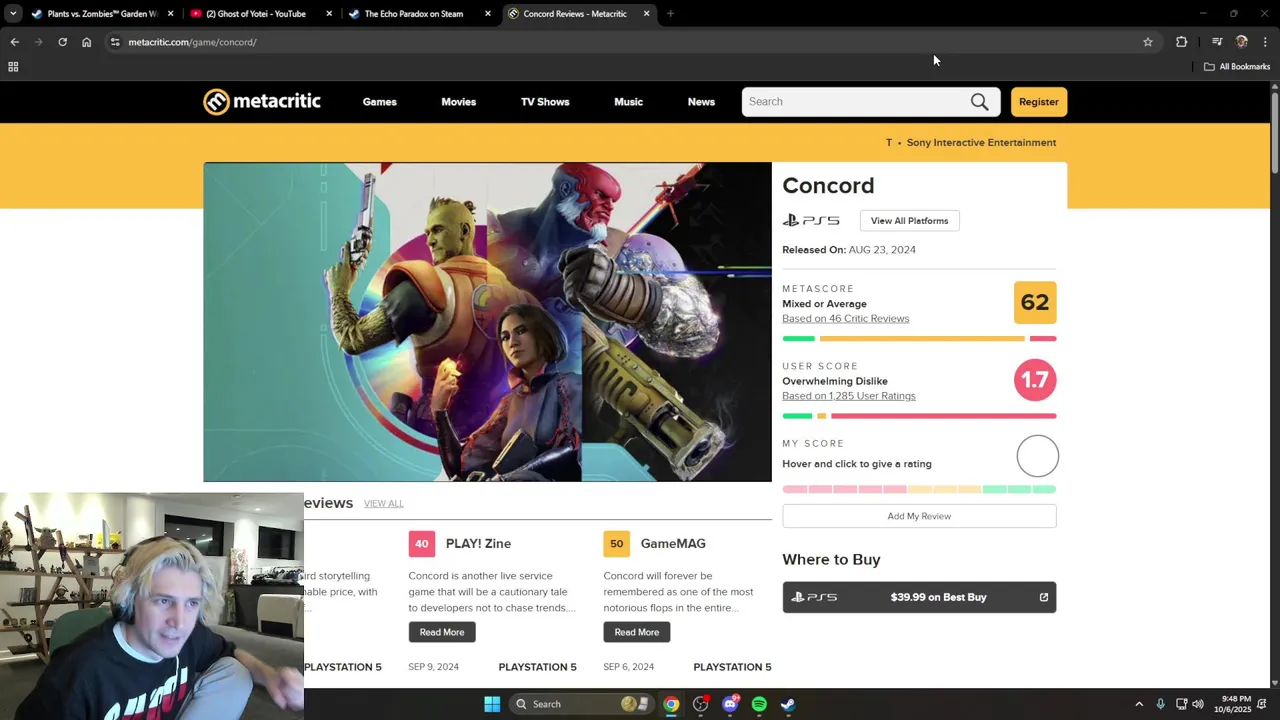Click the $39.99 on Best Buy offer
The width and height of the screenshot is (1280, 720).
919,597
